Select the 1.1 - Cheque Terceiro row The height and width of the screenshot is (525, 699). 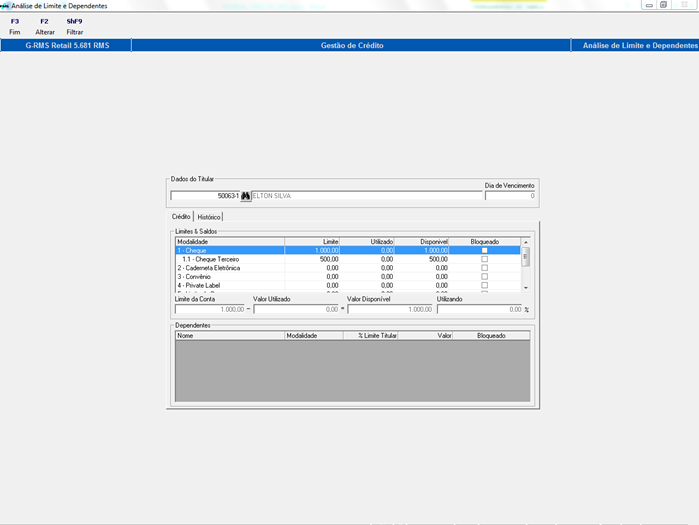(x=348, y=259)
